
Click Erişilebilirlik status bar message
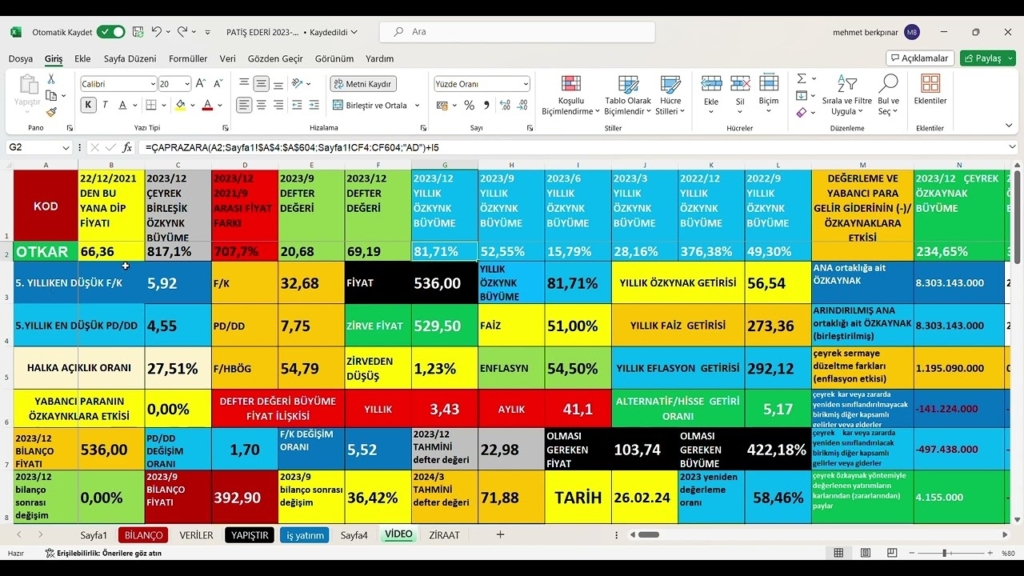coord(103,553)
